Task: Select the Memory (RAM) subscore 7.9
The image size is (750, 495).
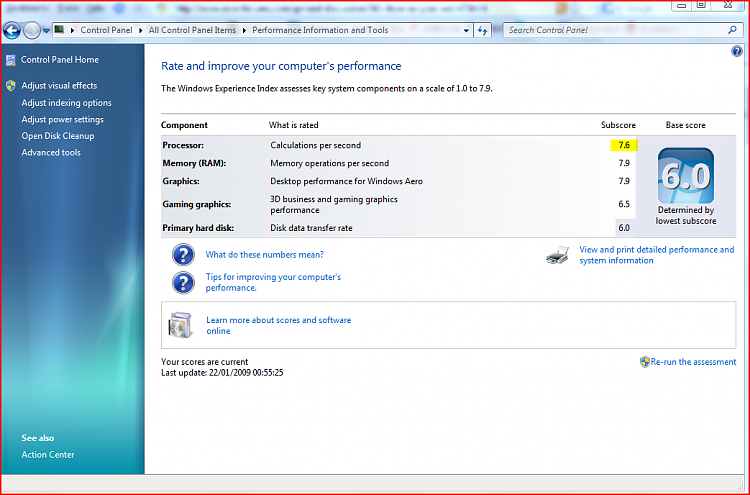Action: [624, 163]
